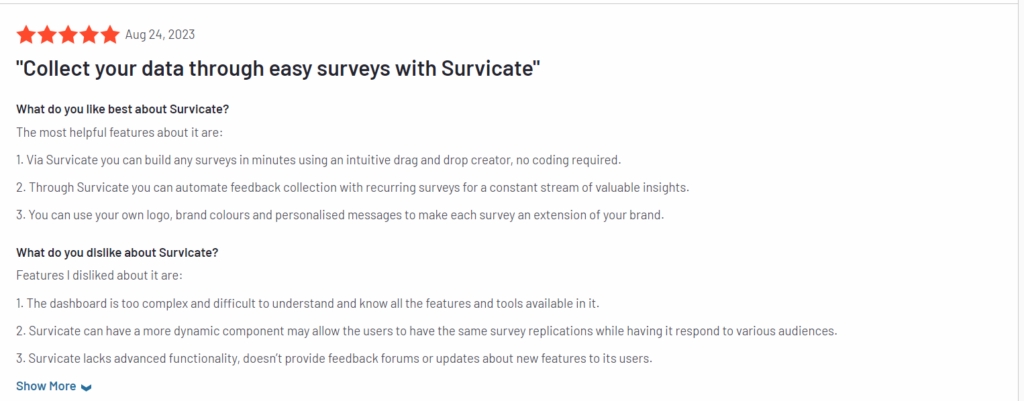Click the line about lacking advanced functionality
The image size is (1024, 401).
coord(334,358)
